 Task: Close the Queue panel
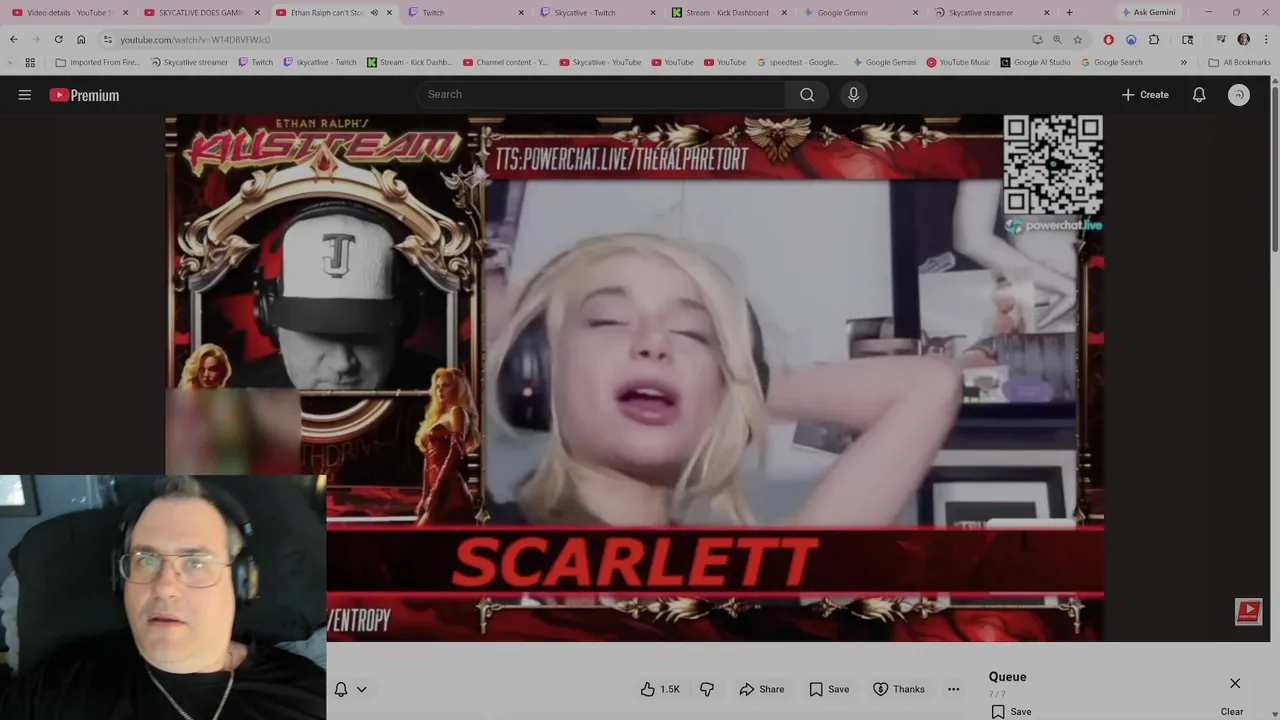1235,683
